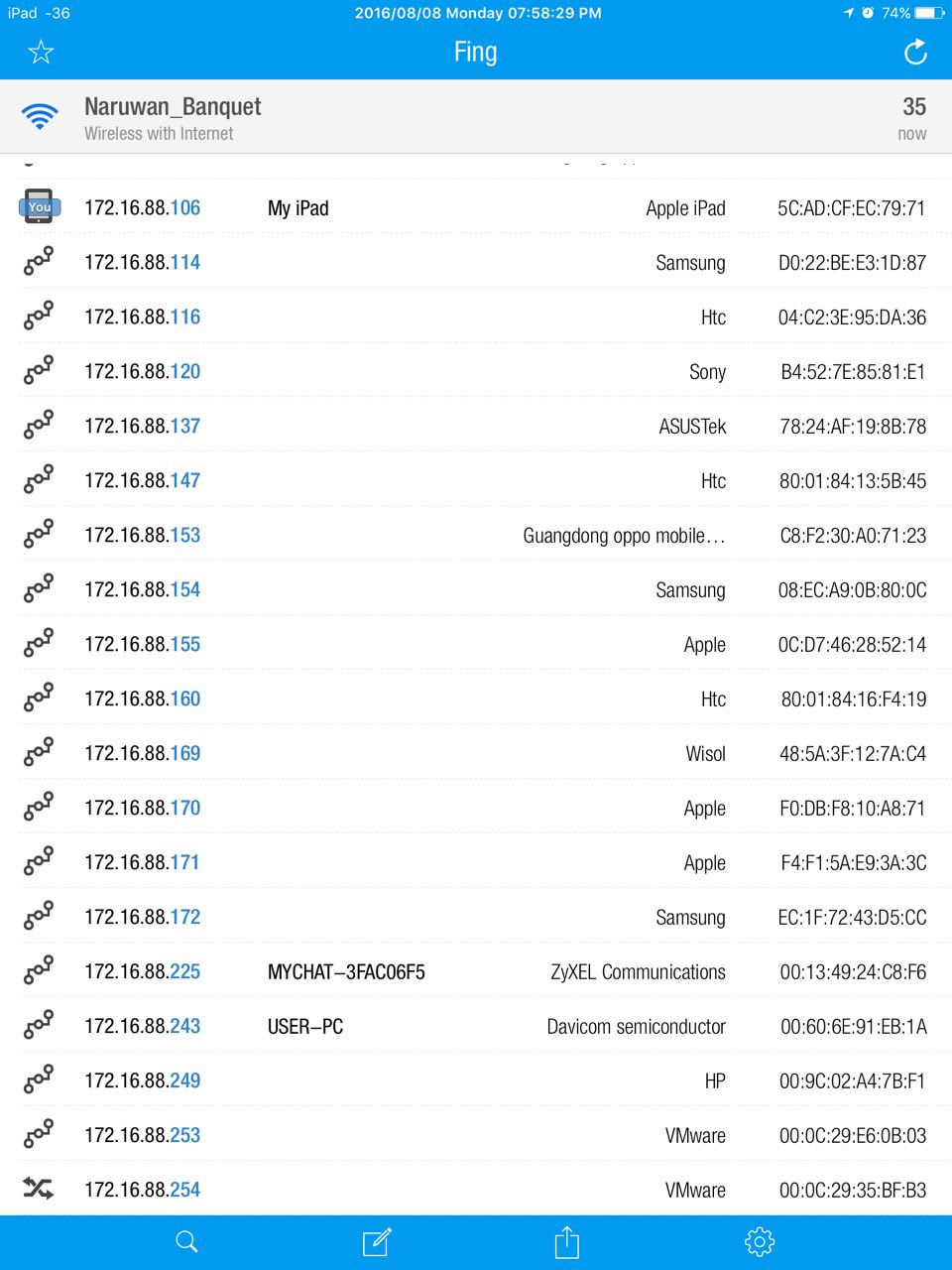Open the search magnifier icon

coord(186,1241)
